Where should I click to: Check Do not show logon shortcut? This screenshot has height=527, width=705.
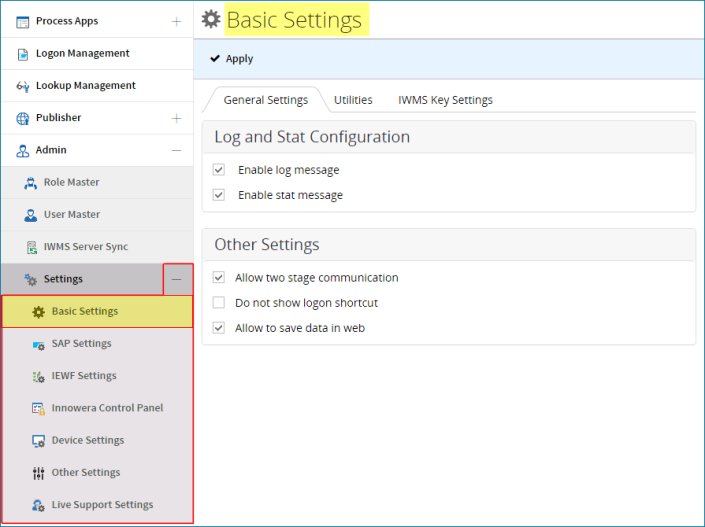point(219,303)
